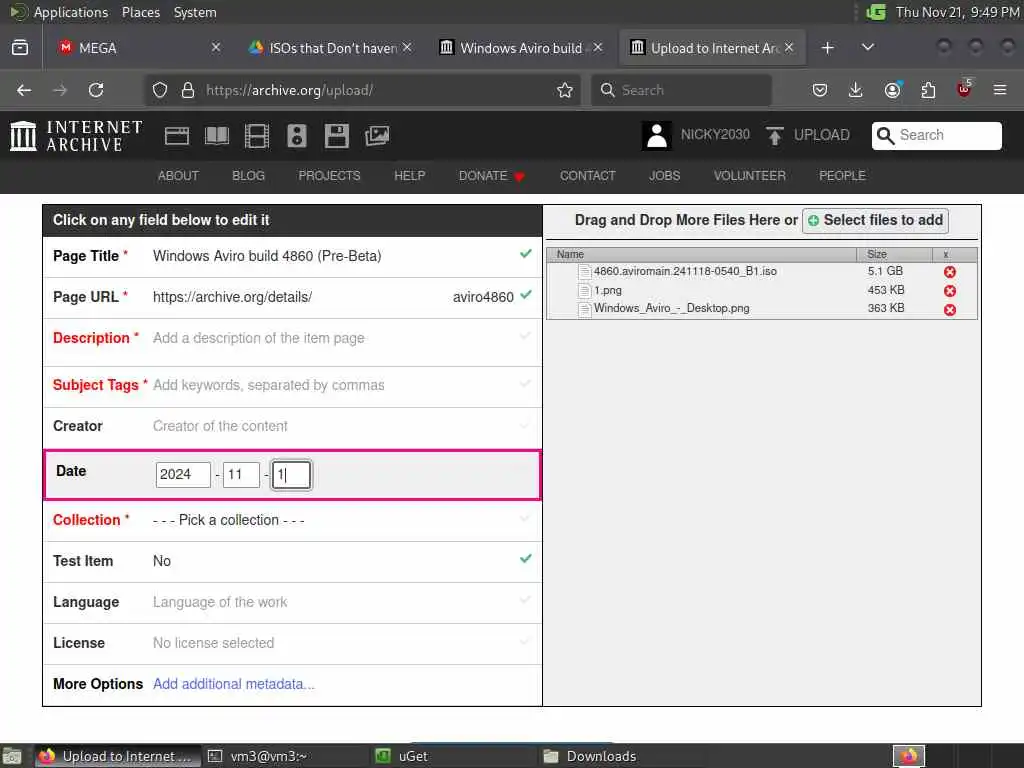Remove Windows_Aviro_-_Desktop.png from list

pos(950,310)
